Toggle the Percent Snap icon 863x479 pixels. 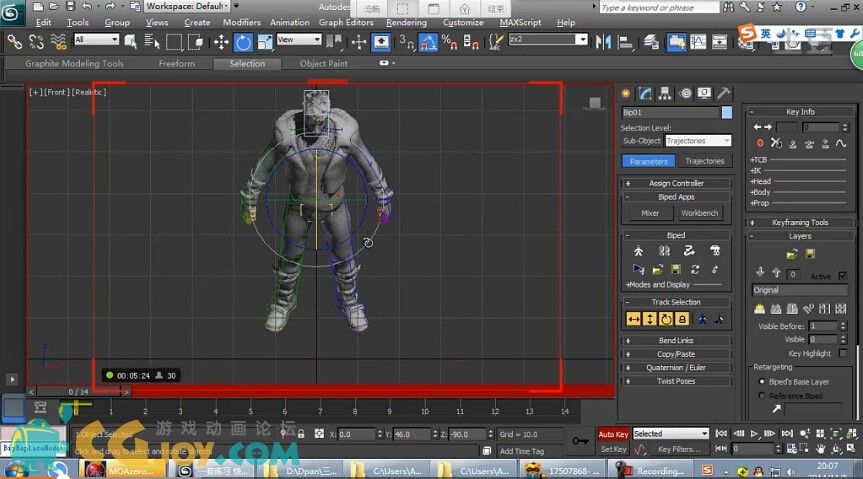pos(449,42)
